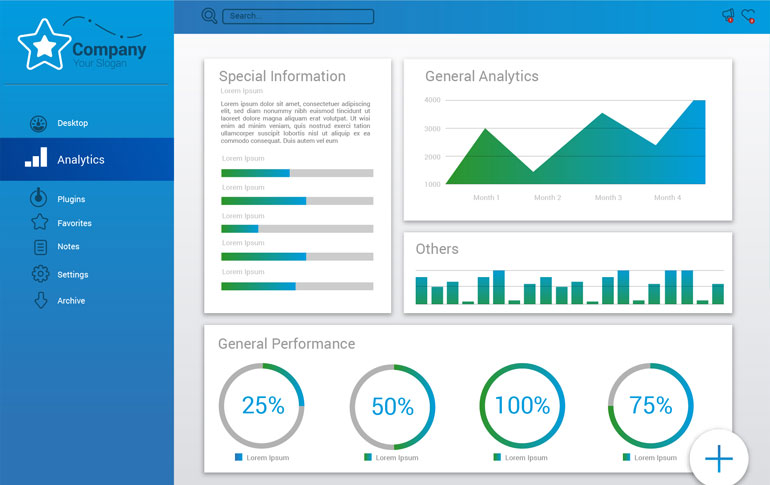
Task: Open the Favorites menu label
Action: point(74,224)
